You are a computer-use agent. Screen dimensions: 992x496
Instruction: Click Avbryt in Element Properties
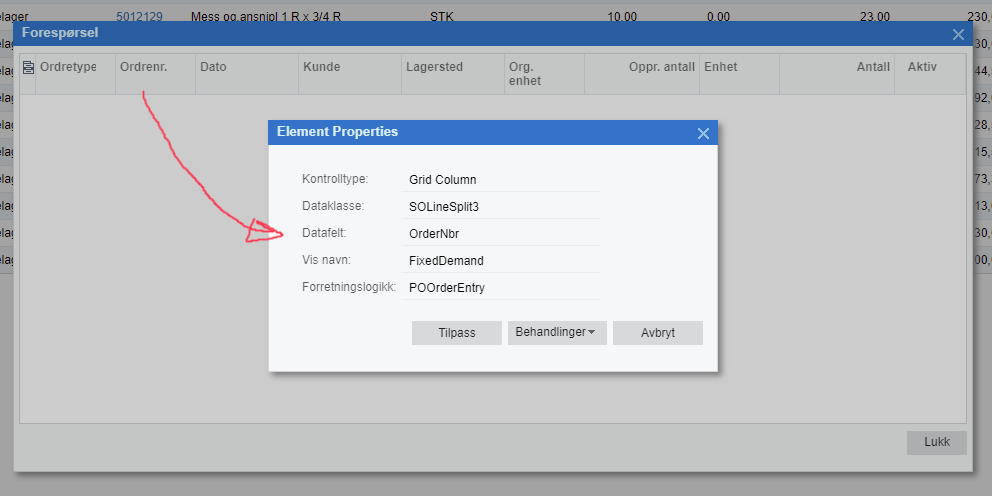coord(657,333)
